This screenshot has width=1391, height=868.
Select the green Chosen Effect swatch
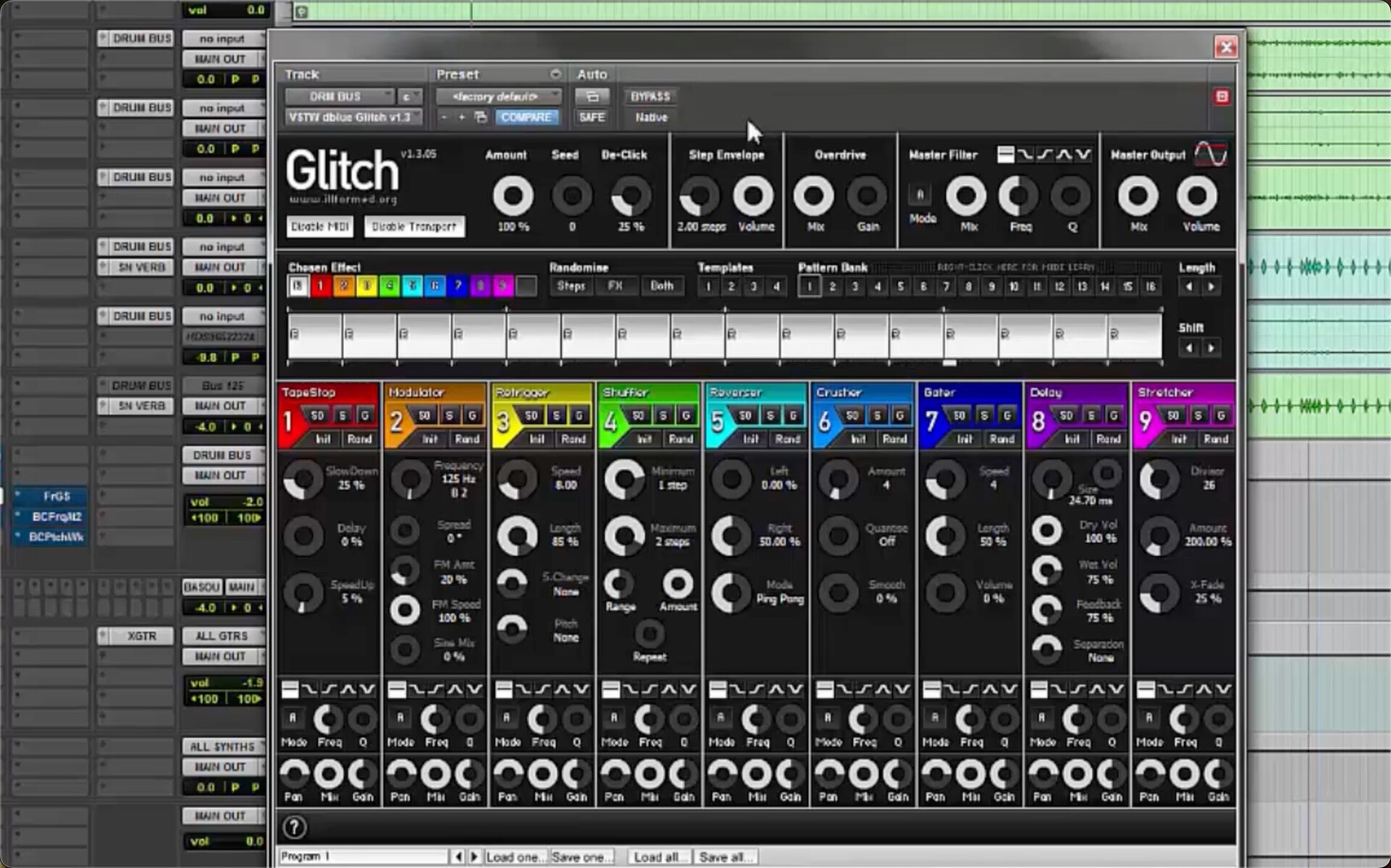389,286
